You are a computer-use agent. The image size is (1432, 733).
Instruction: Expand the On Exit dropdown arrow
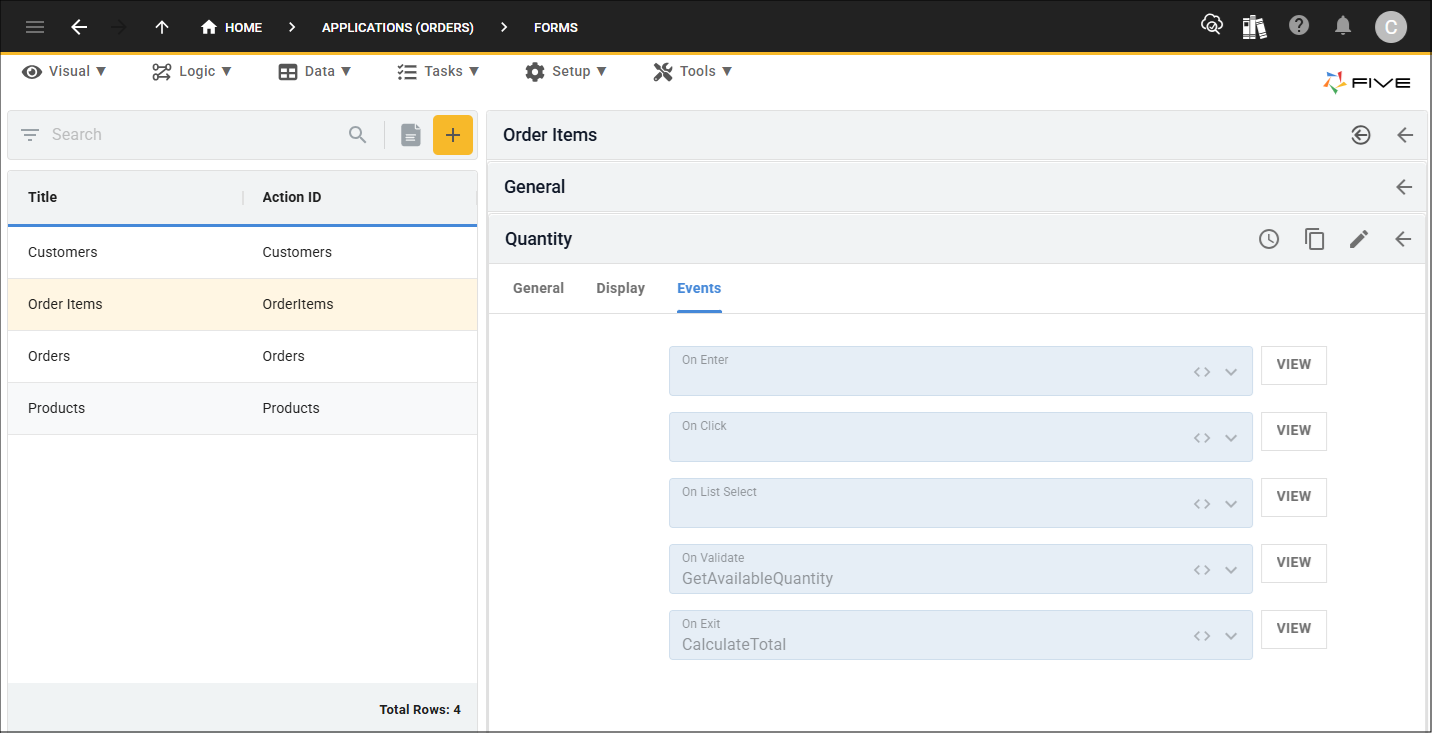coord(1231,636)
